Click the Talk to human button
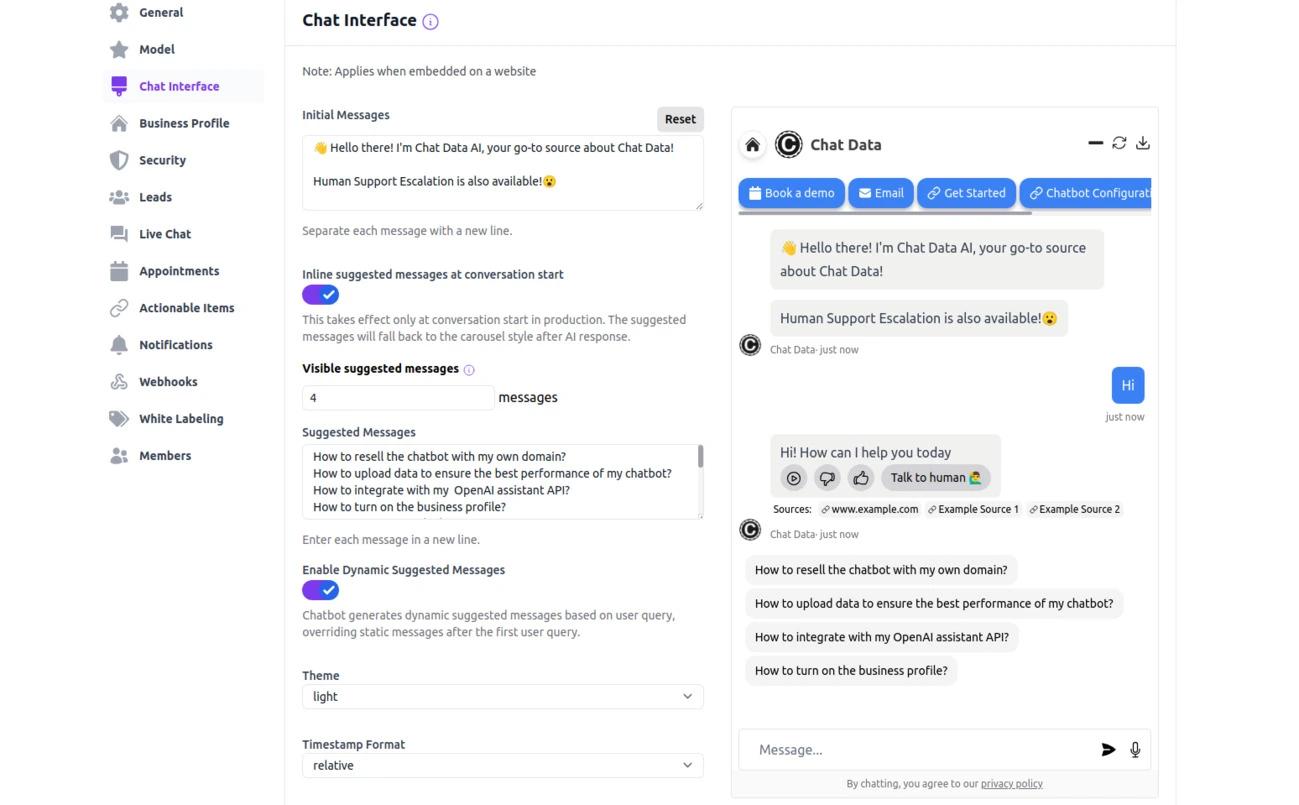The image size is (1299, 805). tap(936, 478)
